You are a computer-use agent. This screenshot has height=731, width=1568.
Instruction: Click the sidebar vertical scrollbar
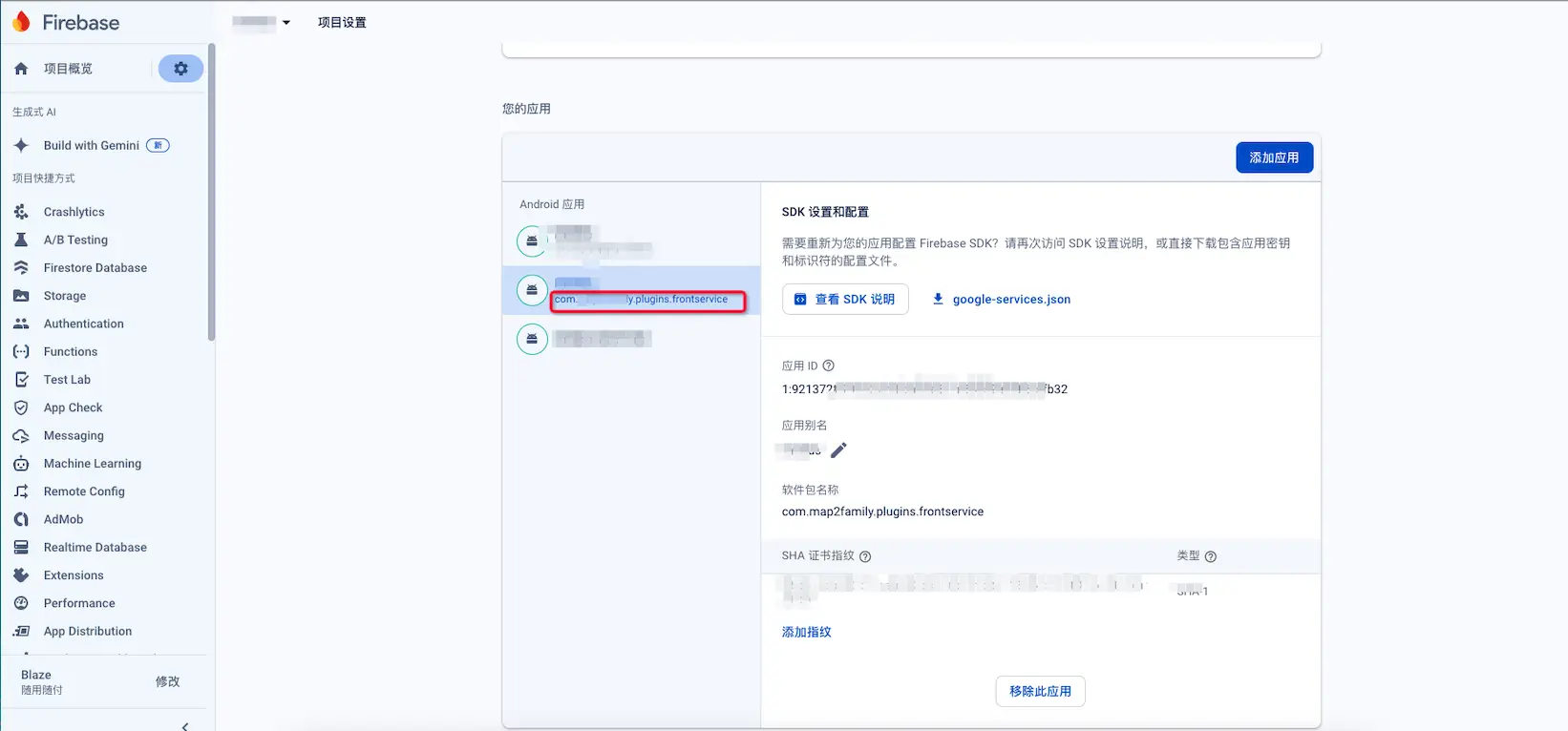[x=211, y=191]
